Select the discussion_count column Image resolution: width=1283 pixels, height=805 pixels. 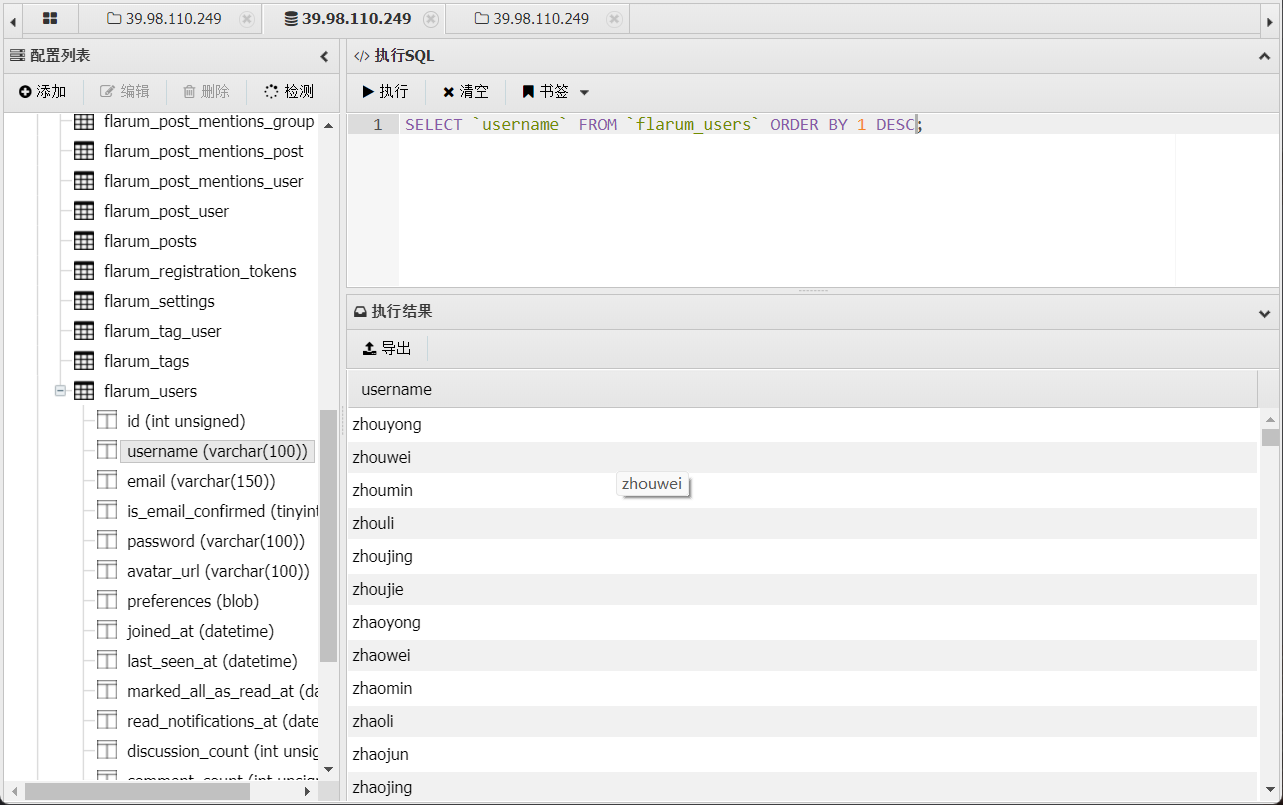tap(221, 751)
